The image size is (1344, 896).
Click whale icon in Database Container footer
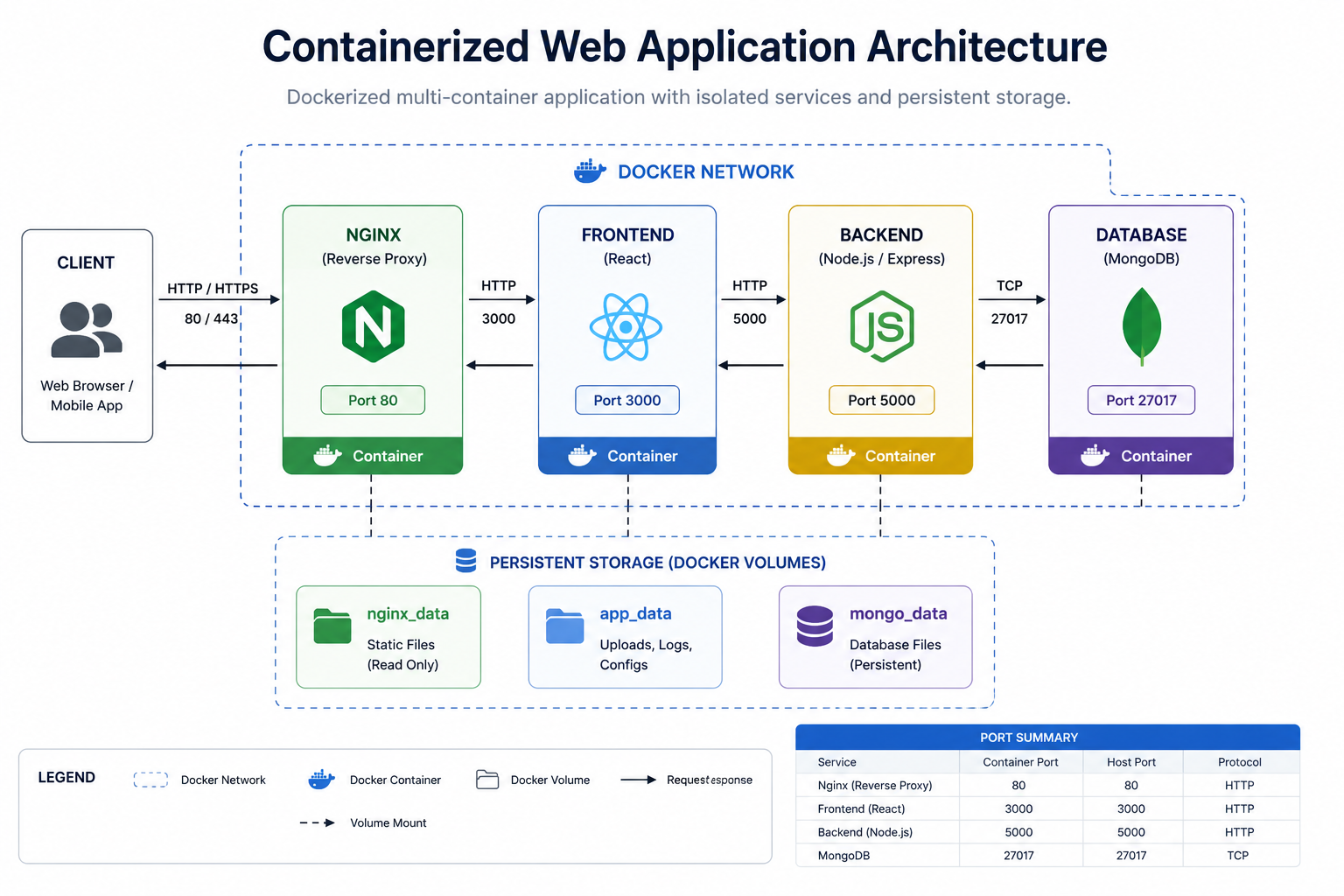1095,455
